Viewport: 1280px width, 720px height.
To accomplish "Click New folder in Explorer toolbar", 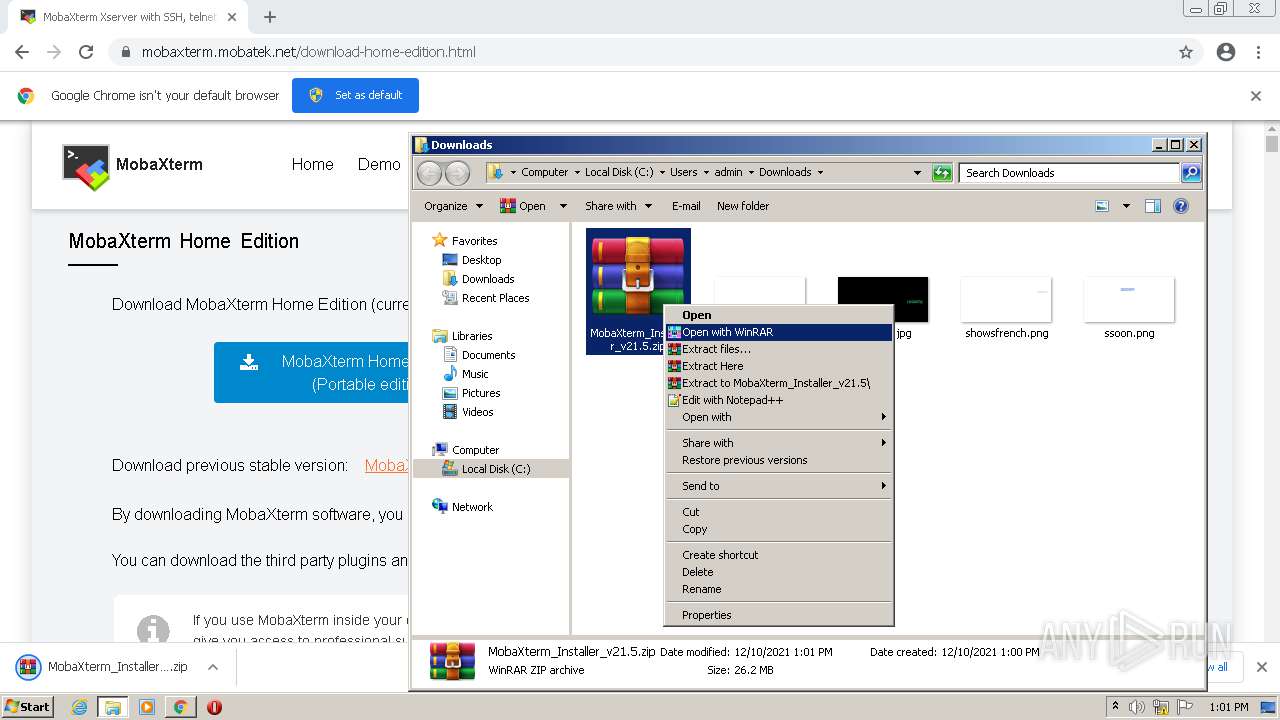I will [x=743, y=206].
